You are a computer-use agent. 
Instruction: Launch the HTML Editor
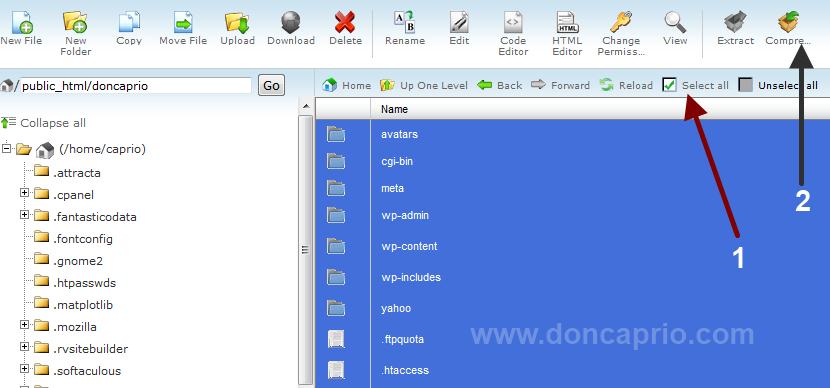coord(567,34)
